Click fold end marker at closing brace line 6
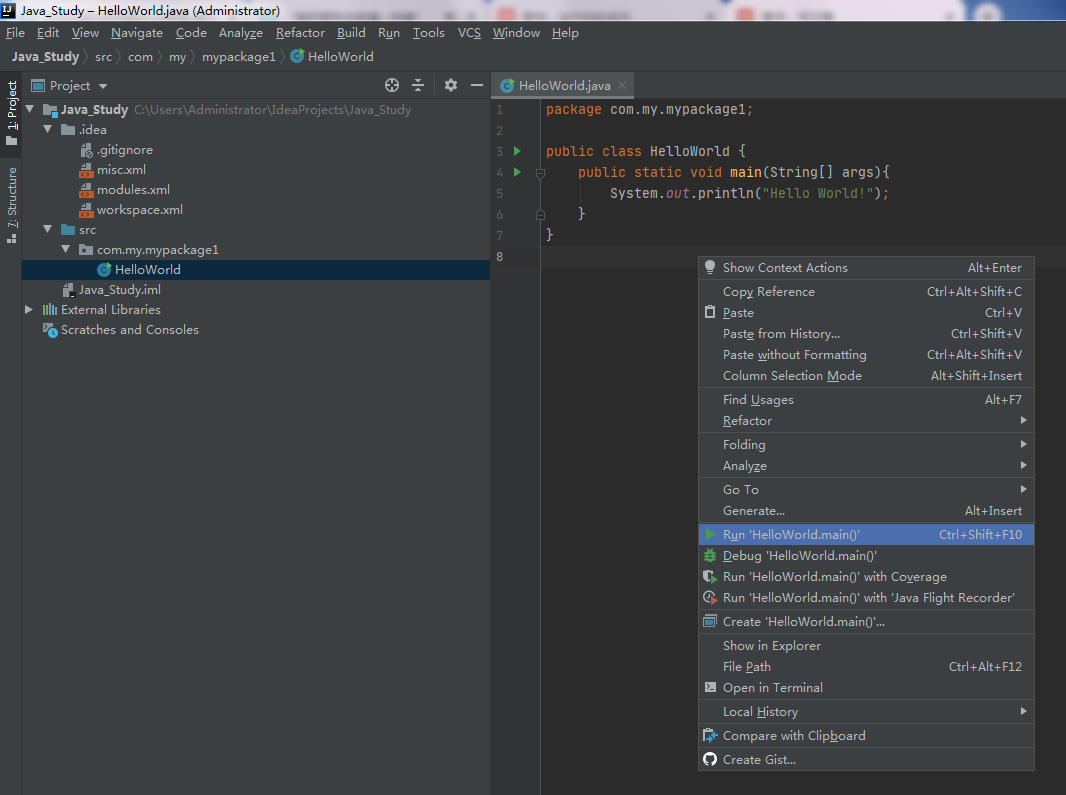The width and height of the screenshot is (1066, 795). tap(540, 215)
